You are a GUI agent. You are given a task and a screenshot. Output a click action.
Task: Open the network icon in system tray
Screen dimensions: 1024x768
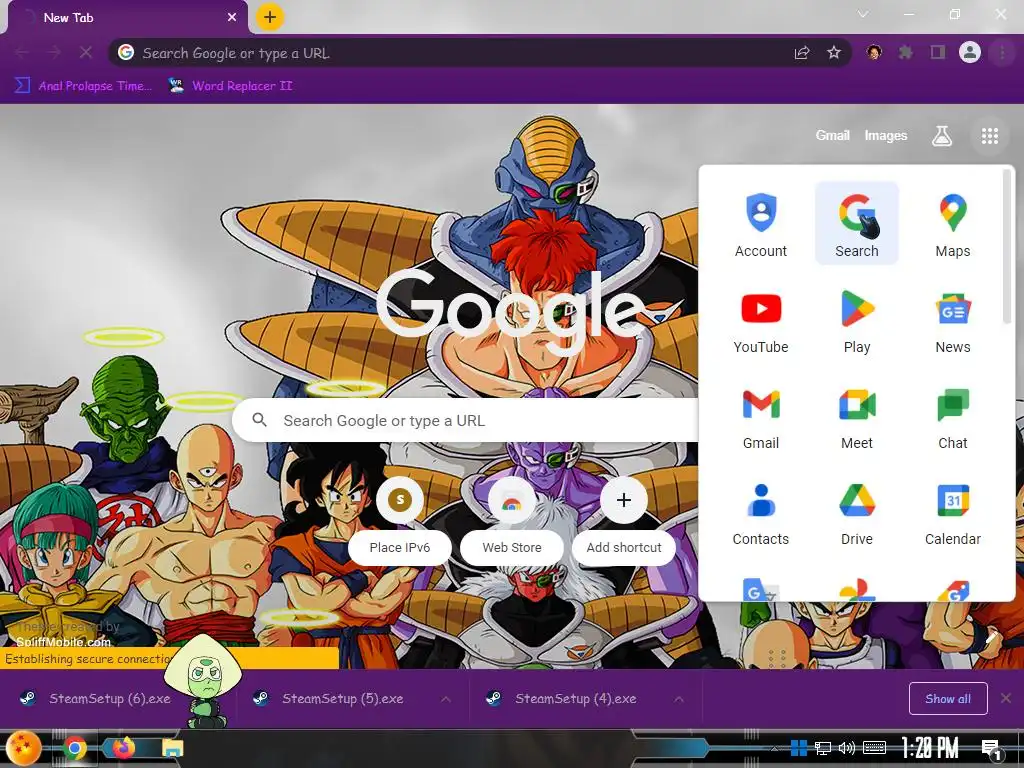(x=822, y=748)
